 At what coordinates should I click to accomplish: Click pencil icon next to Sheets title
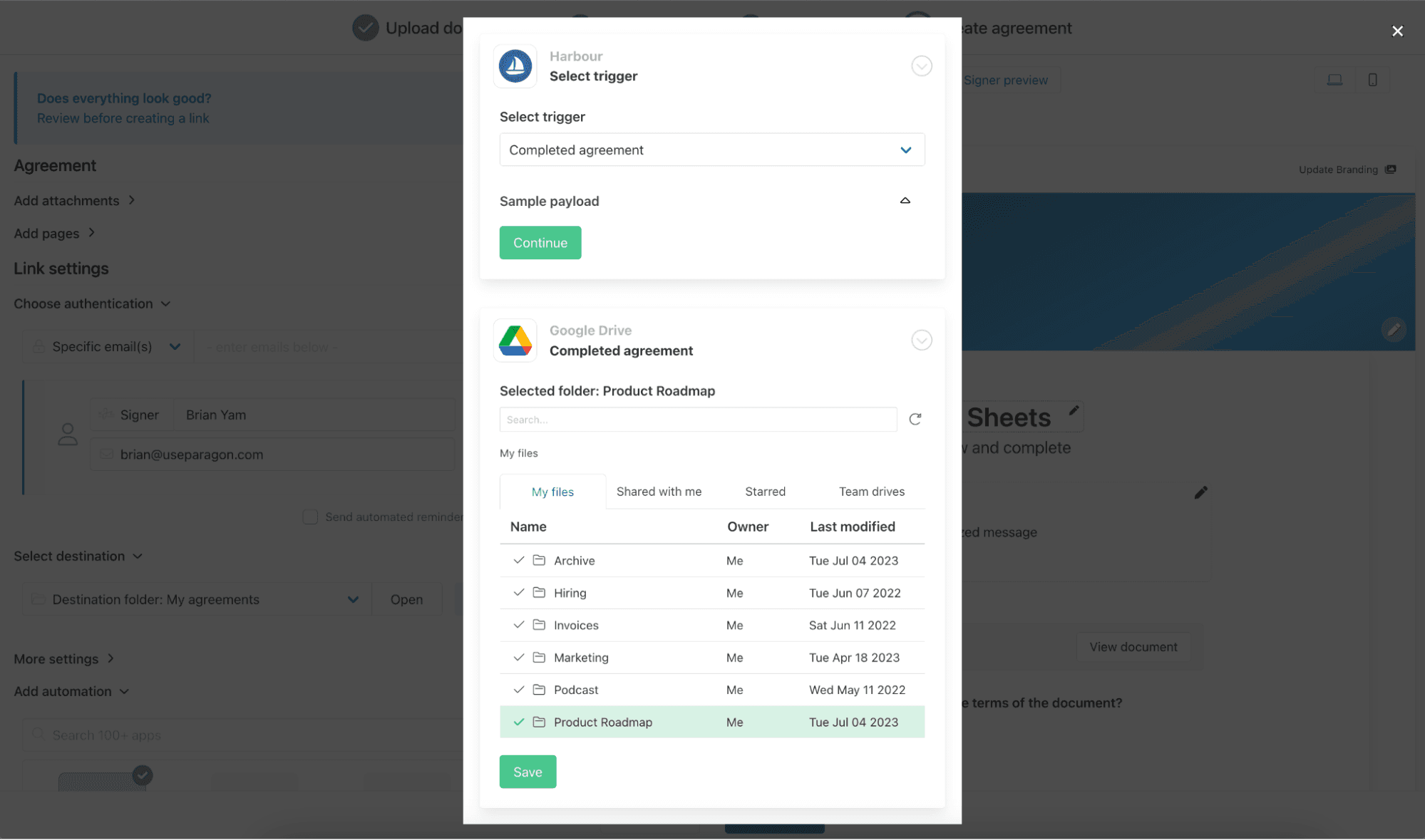(1074, 410)
